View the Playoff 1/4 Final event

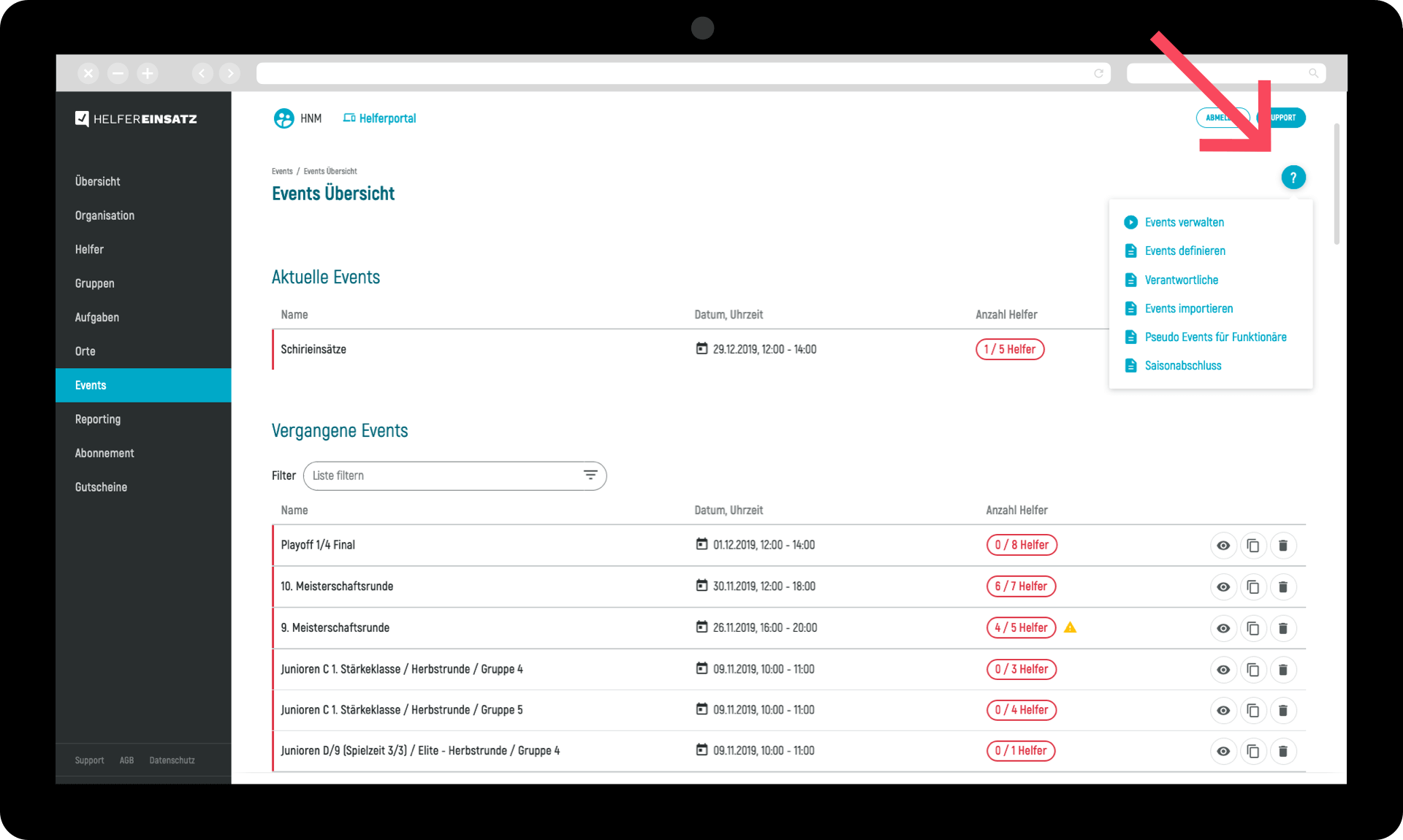pyautogui.click(x=1223, y=546)
